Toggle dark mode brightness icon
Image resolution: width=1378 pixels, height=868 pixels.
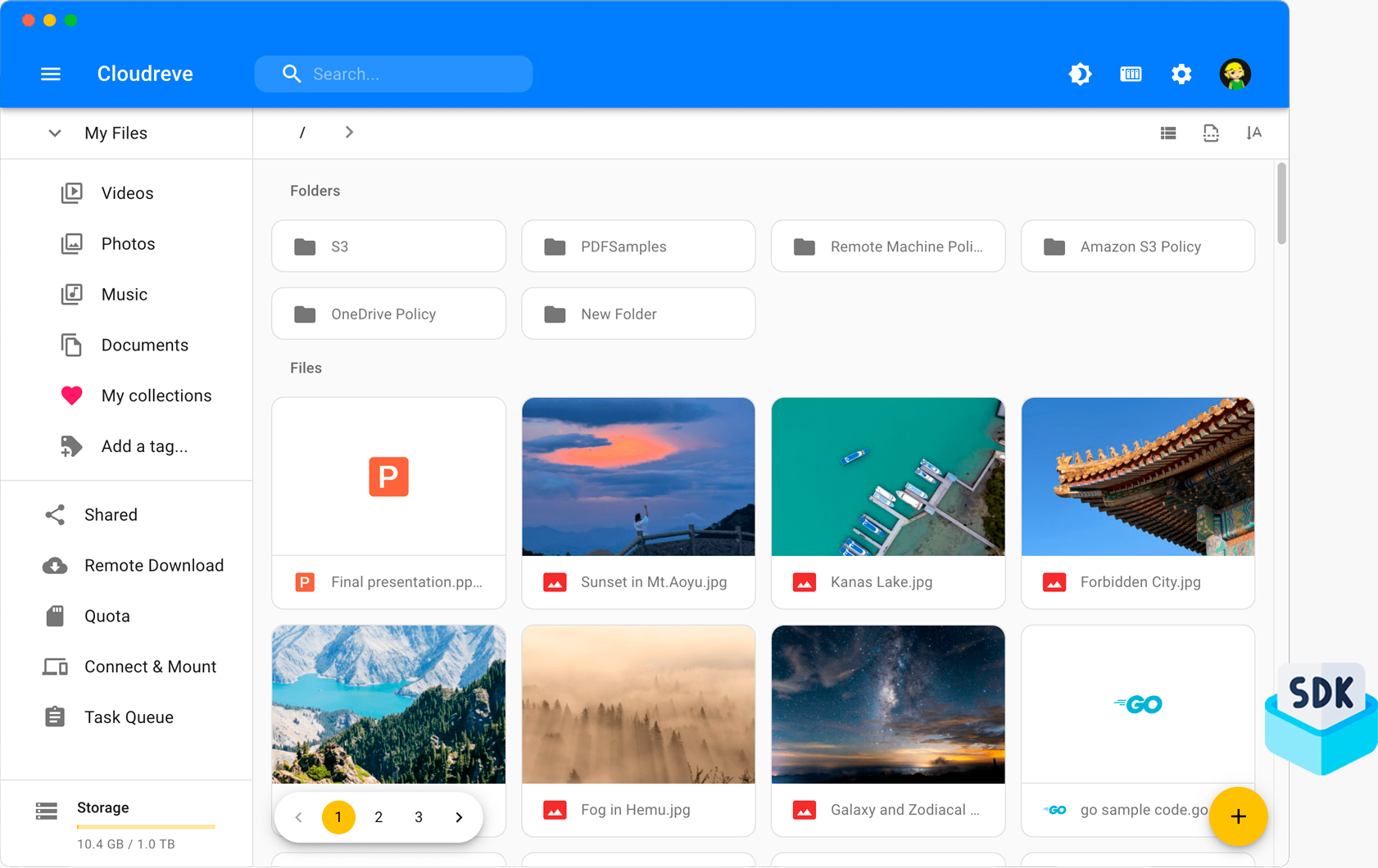click(x=1080, y=74)
